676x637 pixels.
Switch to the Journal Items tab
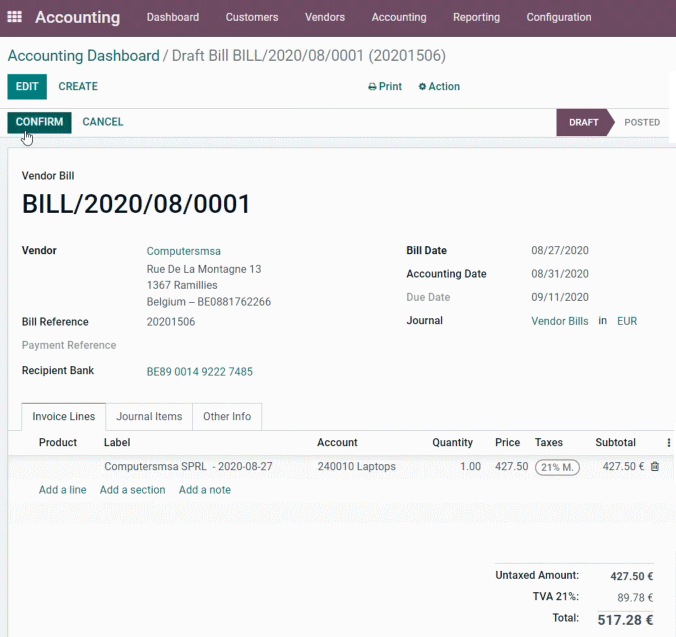click(x=149, y=416)
